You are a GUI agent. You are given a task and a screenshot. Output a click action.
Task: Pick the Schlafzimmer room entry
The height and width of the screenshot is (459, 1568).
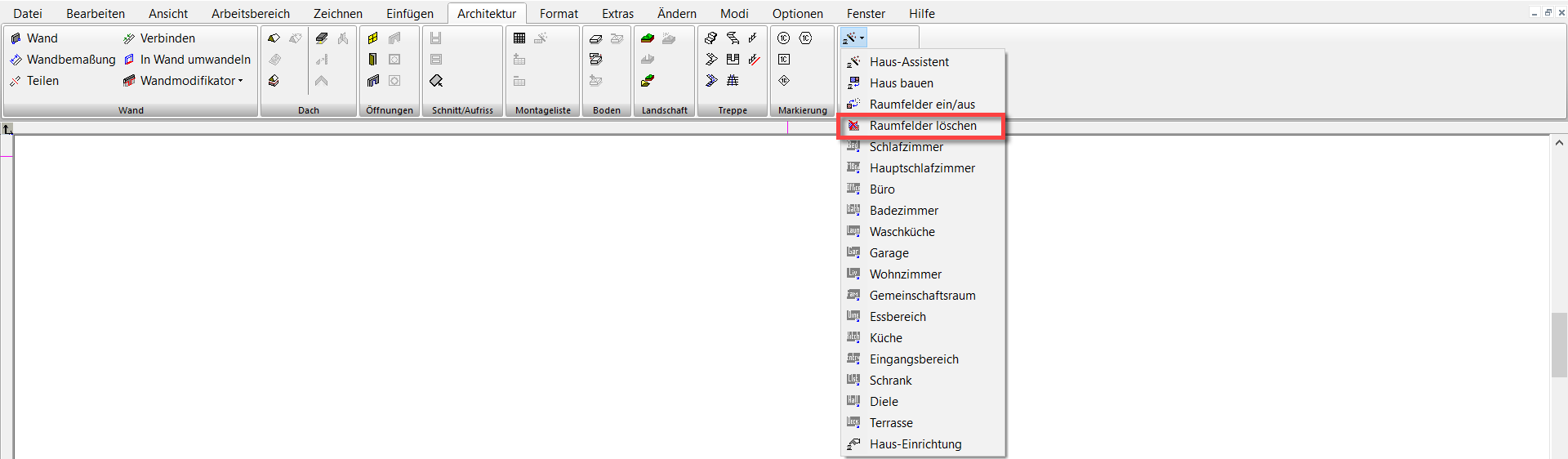coord(923,147)
